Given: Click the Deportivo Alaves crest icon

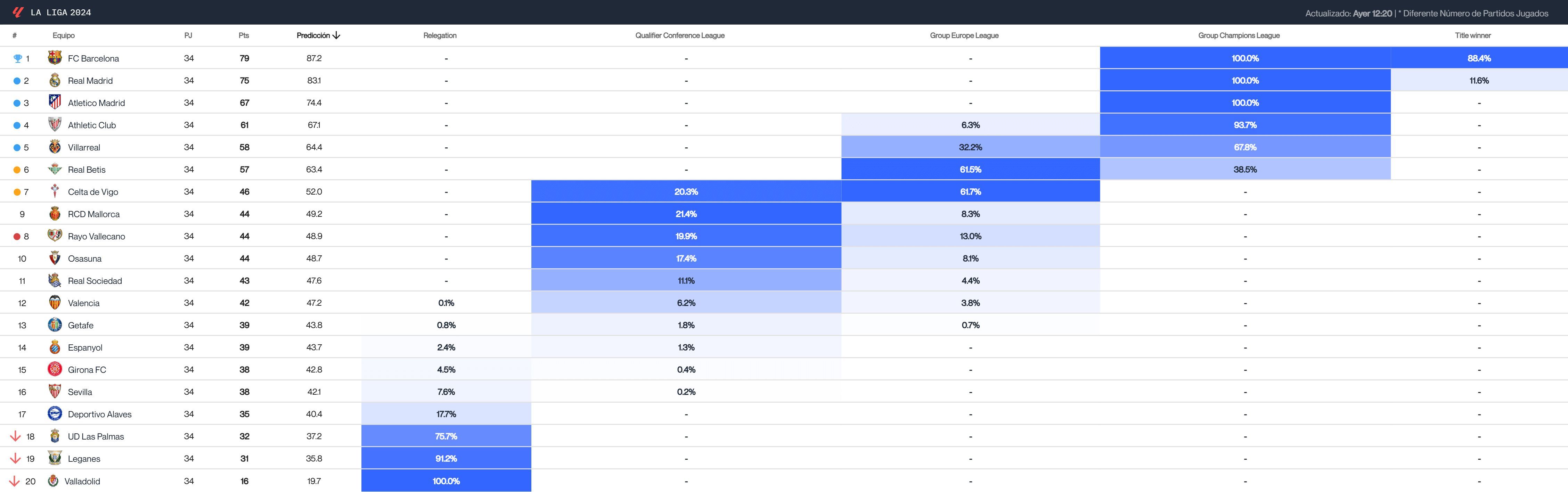Looking at the screenshot, I should pyautogui.click(x=55, y=413).
